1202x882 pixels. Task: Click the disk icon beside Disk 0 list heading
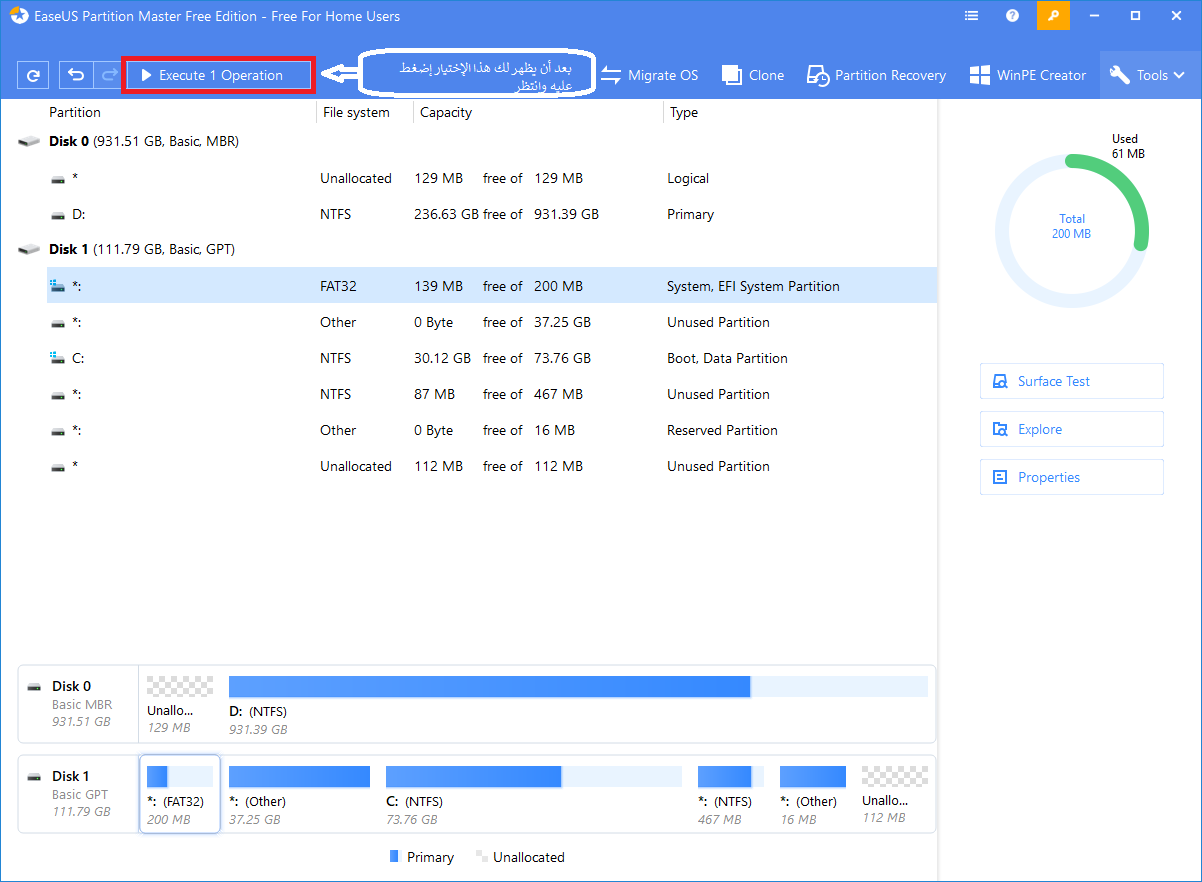(29, 142)
